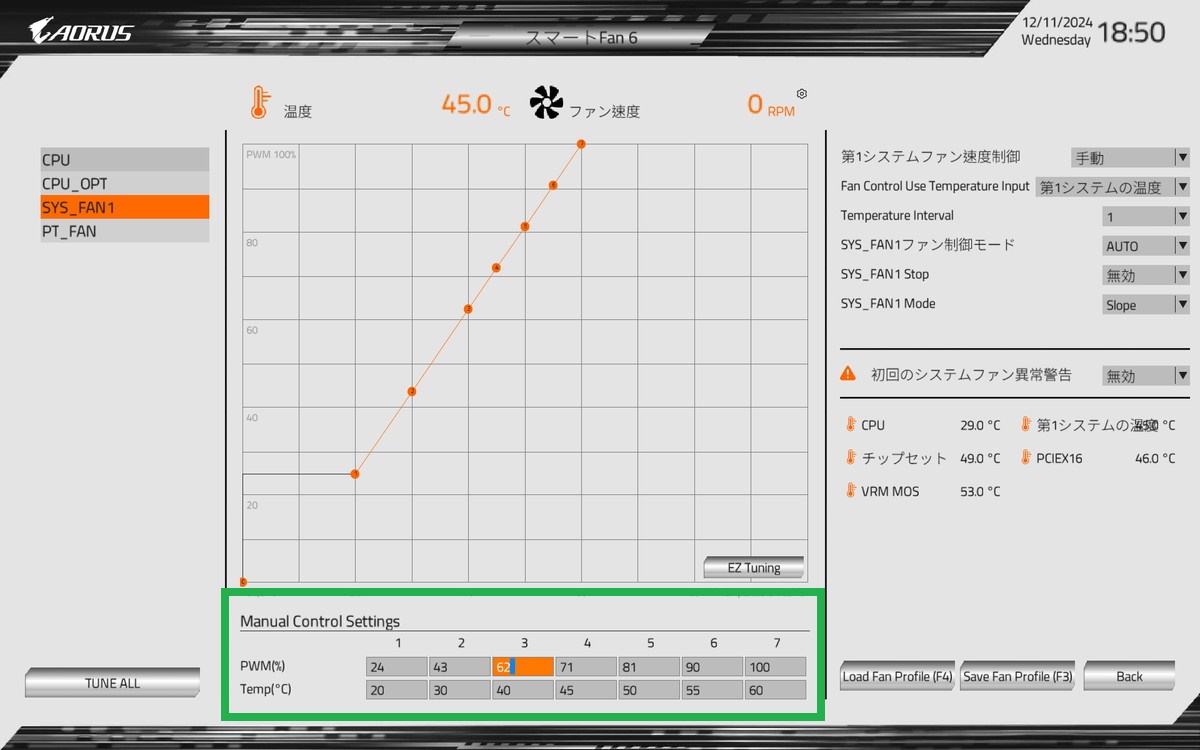Viewport: 1200px width, 750px height.
Task: Click the thermometer temperature icon
Action: [x=259, y=103]
